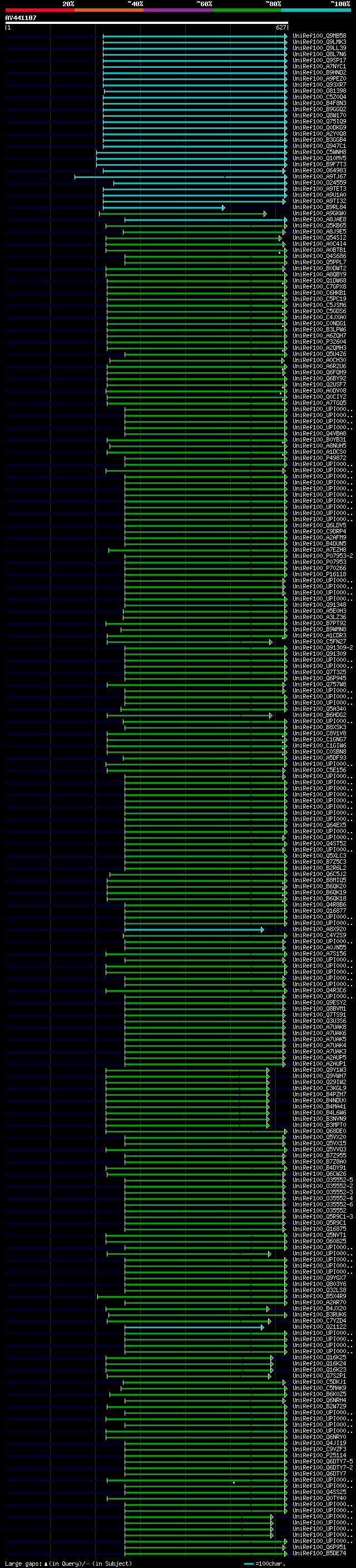Viewport: 356px width, 1568px height.
Task: Click the Large gaps legend text
Action: click(68, 1563)
